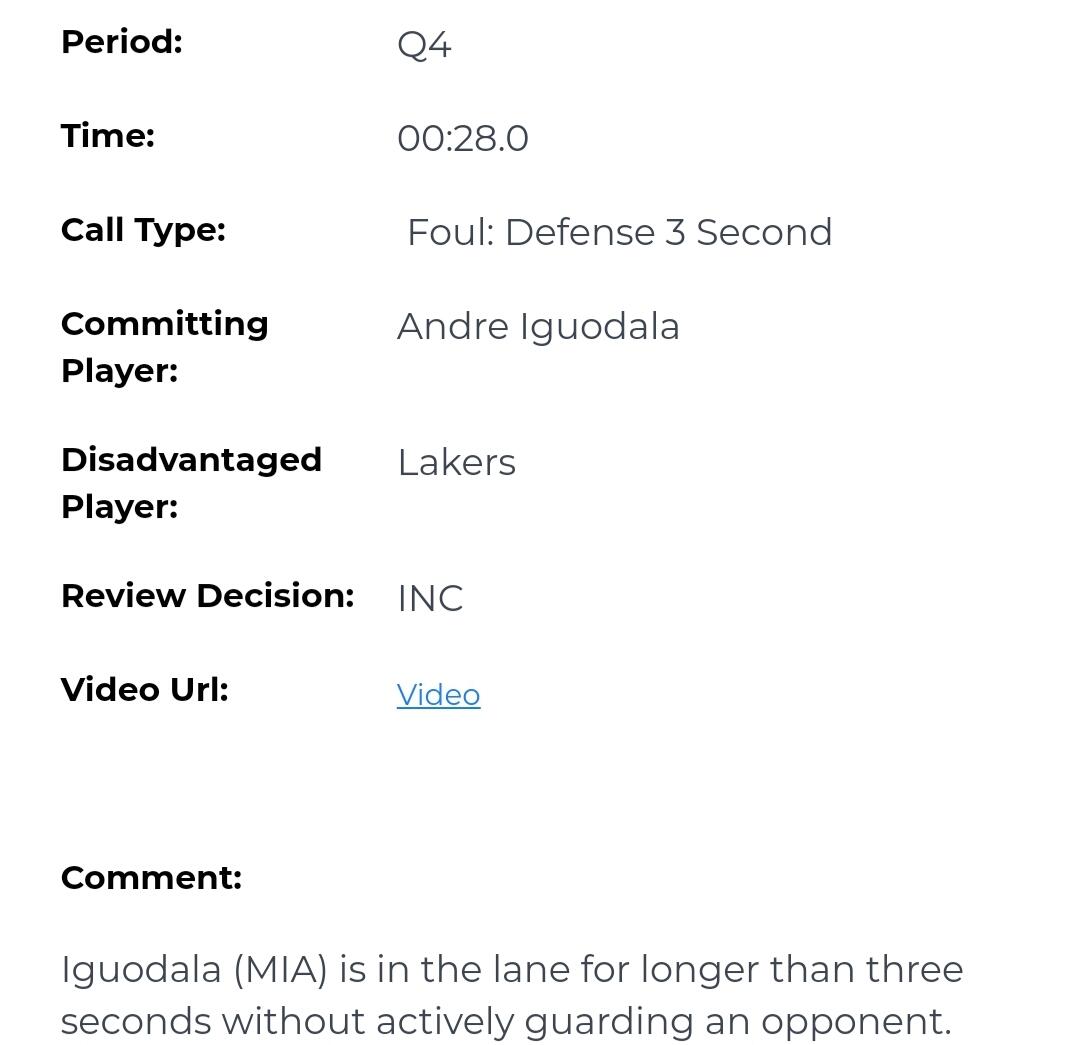This screenshot has height=1045, width=1079.
Task: Click the Call Type label
Action: click(x=143, y=230)
